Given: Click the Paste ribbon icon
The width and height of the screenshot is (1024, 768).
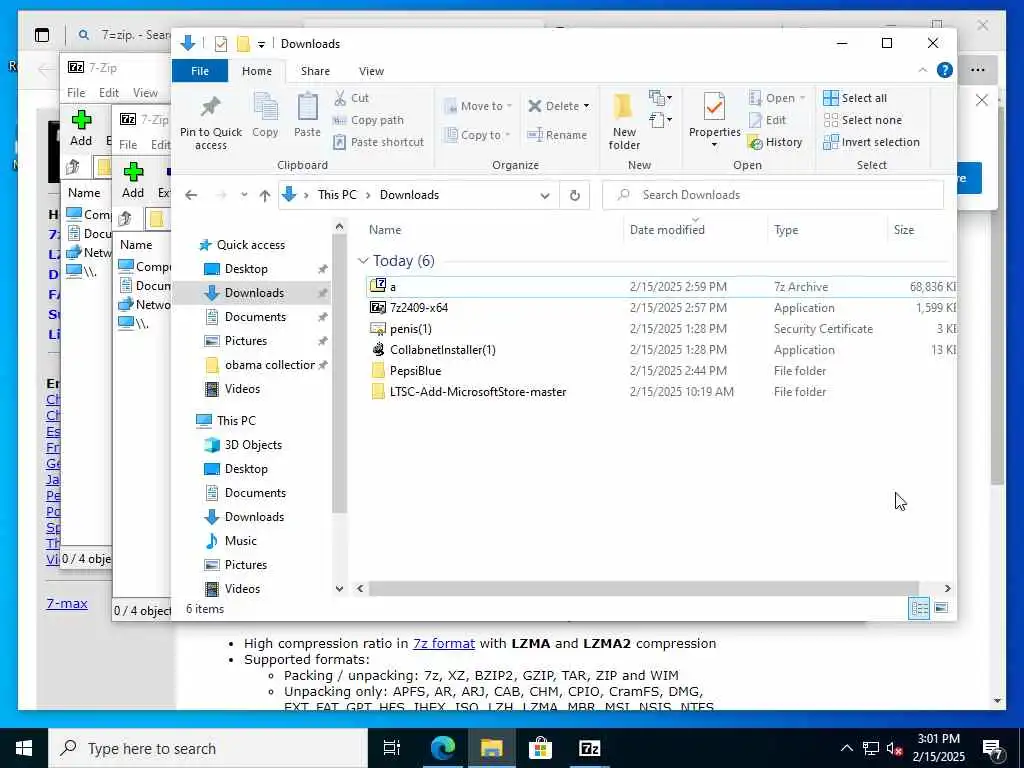Looking at the screenshot, I should (x=307, y=115).
